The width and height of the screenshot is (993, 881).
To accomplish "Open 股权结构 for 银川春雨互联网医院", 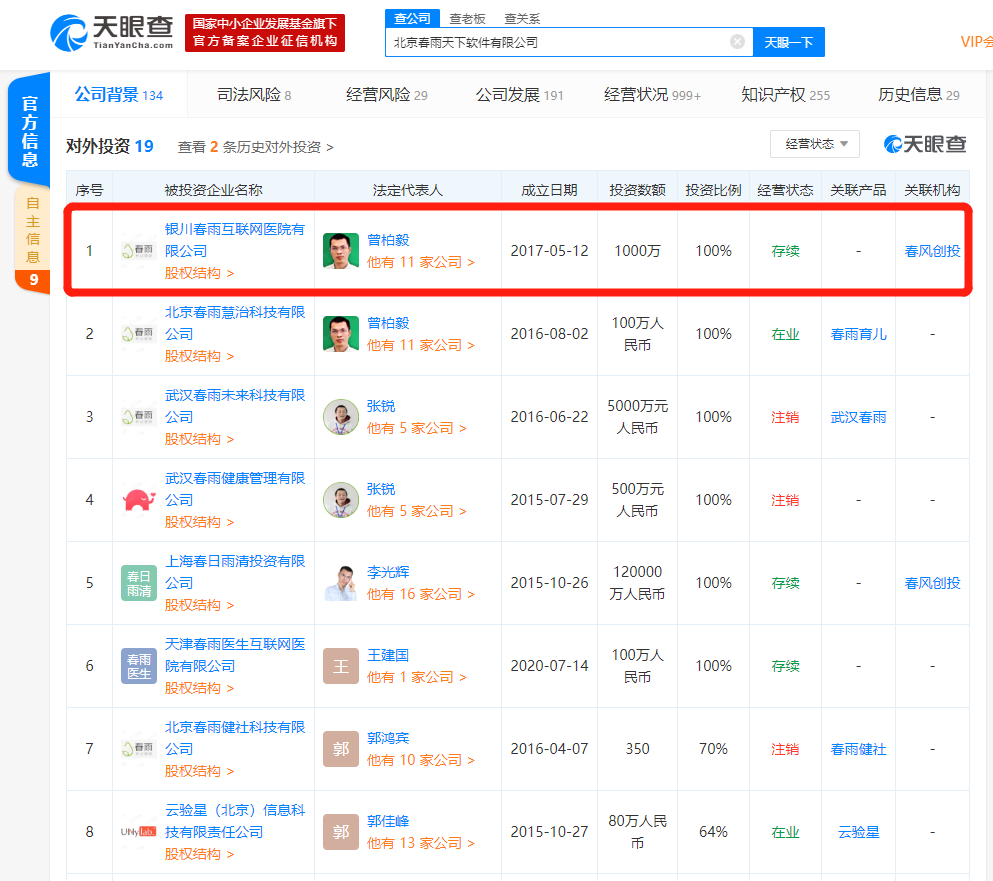I will [x=193, y=272].
